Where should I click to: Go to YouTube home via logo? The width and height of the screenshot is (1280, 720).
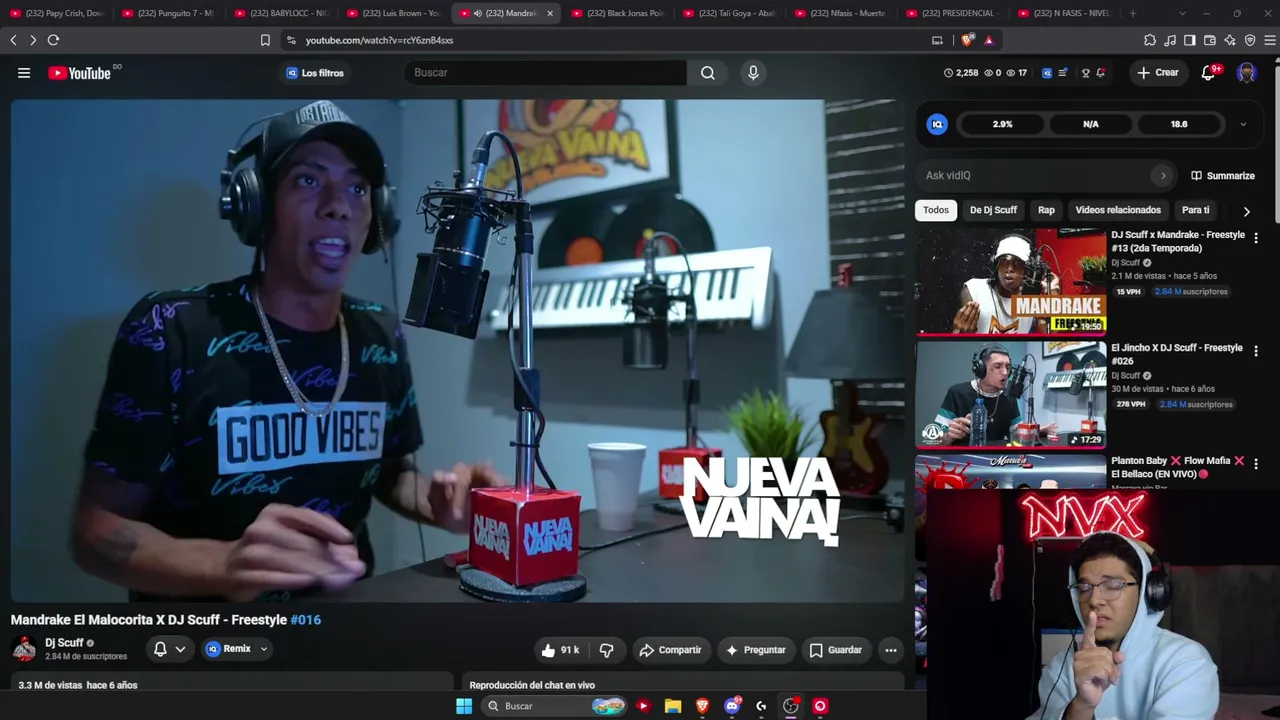[x=79, y=73]
